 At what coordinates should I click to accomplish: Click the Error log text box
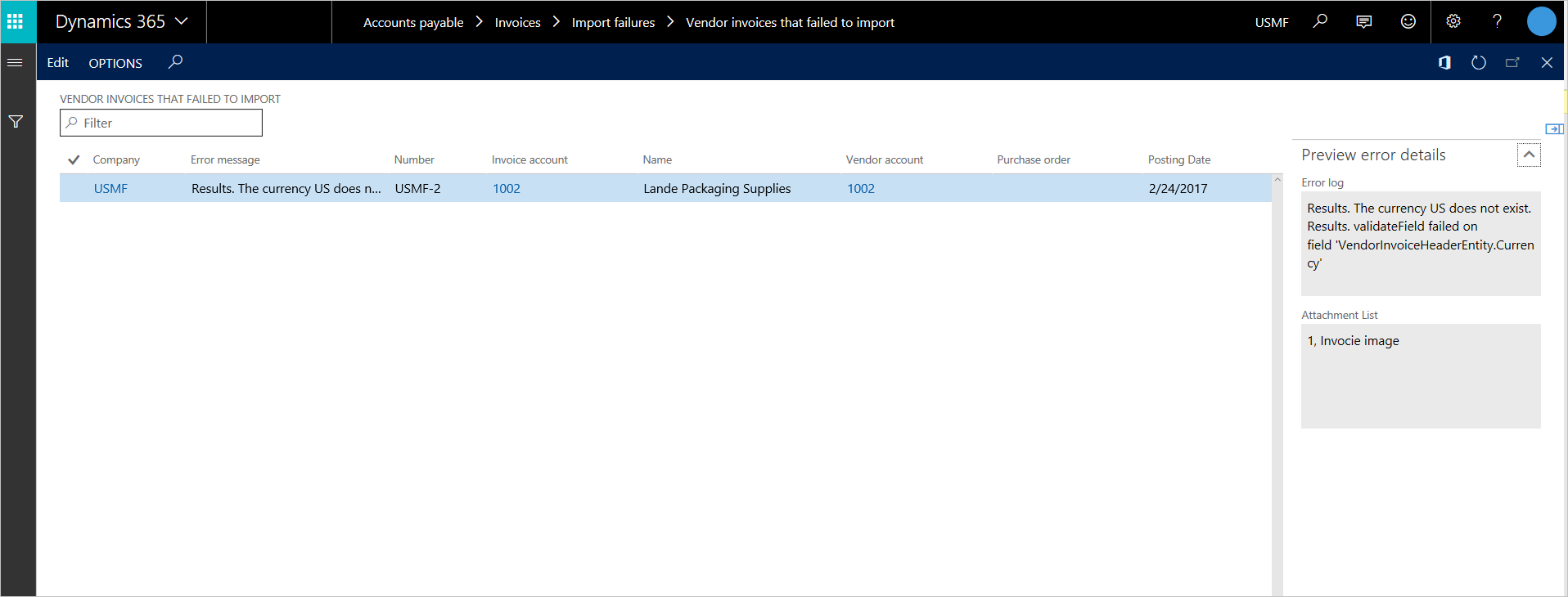coord(1421,244)
